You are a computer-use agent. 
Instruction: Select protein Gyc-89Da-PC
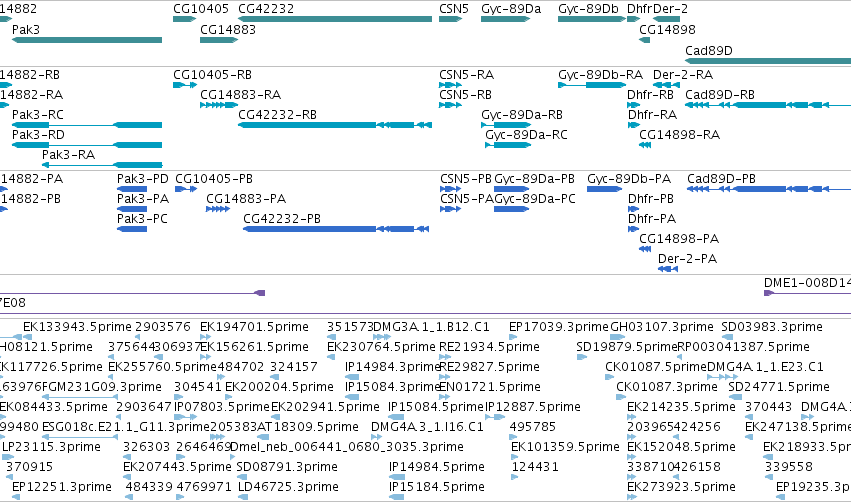511,209
